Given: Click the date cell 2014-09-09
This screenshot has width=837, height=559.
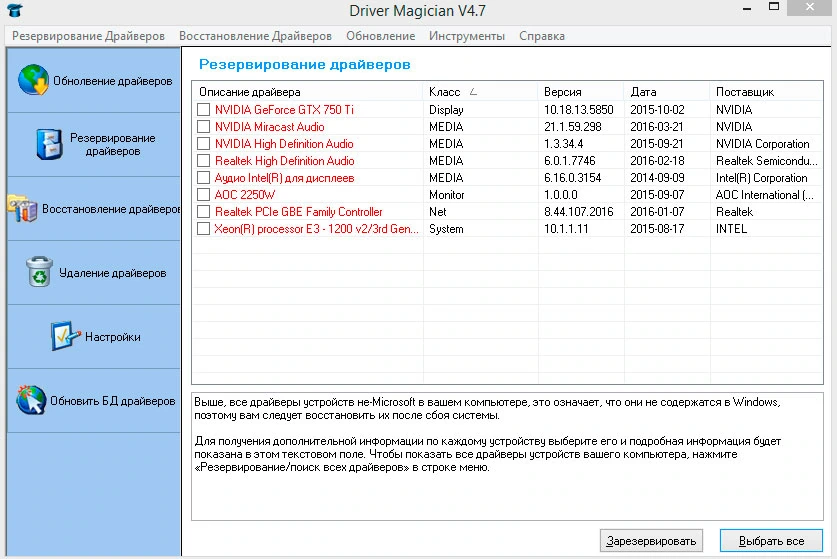Looking at the screenshot, I should point(657,178).
